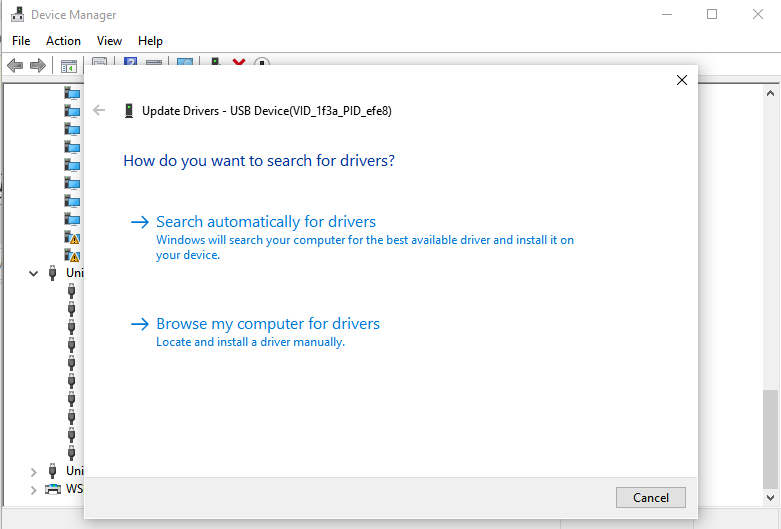
Task: Open the Action menu
Action: coord(63,41)
